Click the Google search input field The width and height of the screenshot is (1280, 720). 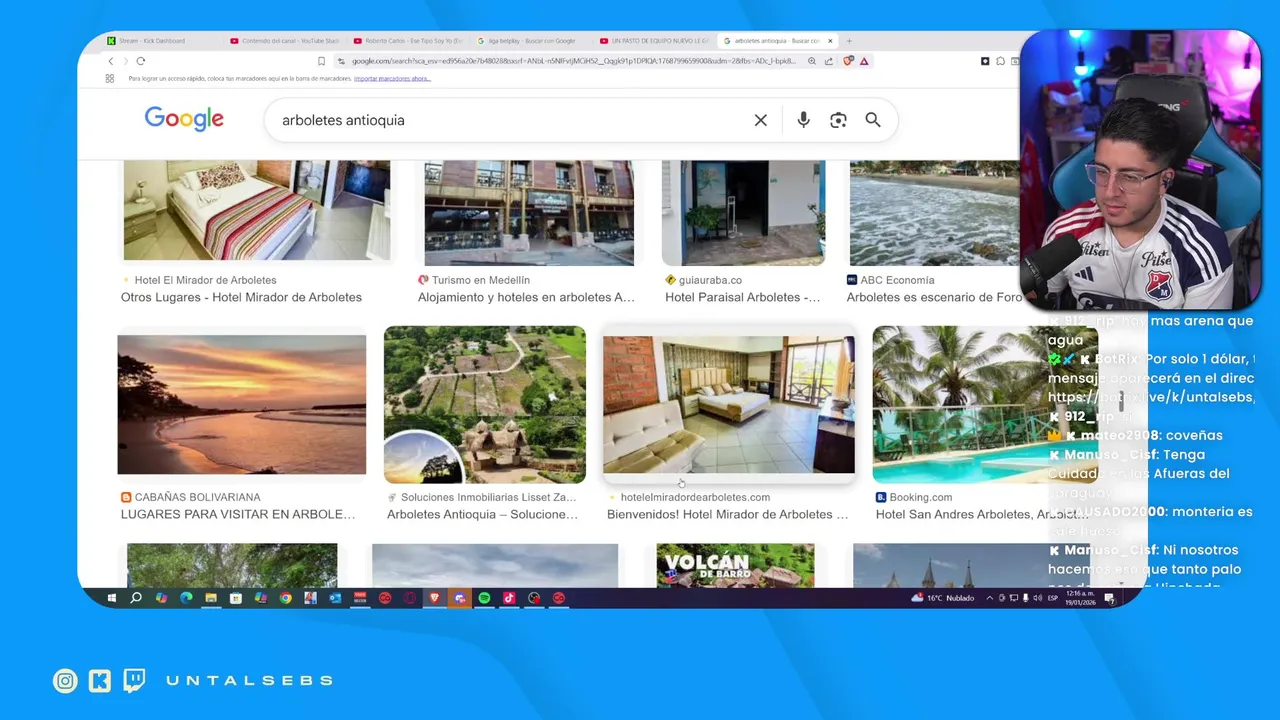[510, 120]
